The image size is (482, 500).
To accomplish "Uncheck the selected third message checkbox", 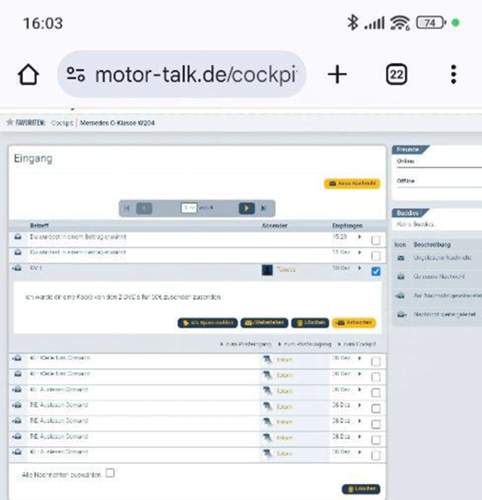I will (376, 272).
